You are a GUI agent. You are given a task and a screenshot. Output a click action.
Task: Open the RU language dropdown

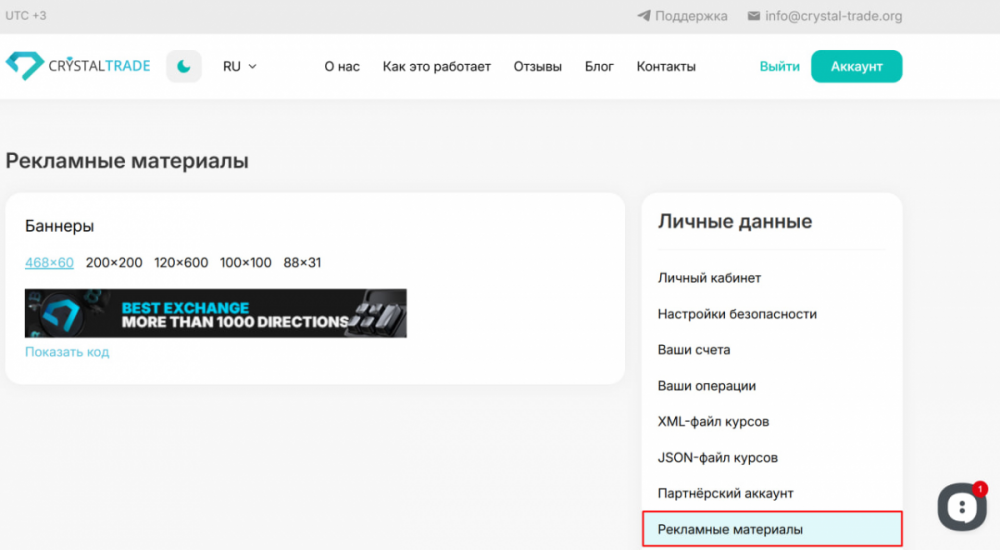coord(240,67)
